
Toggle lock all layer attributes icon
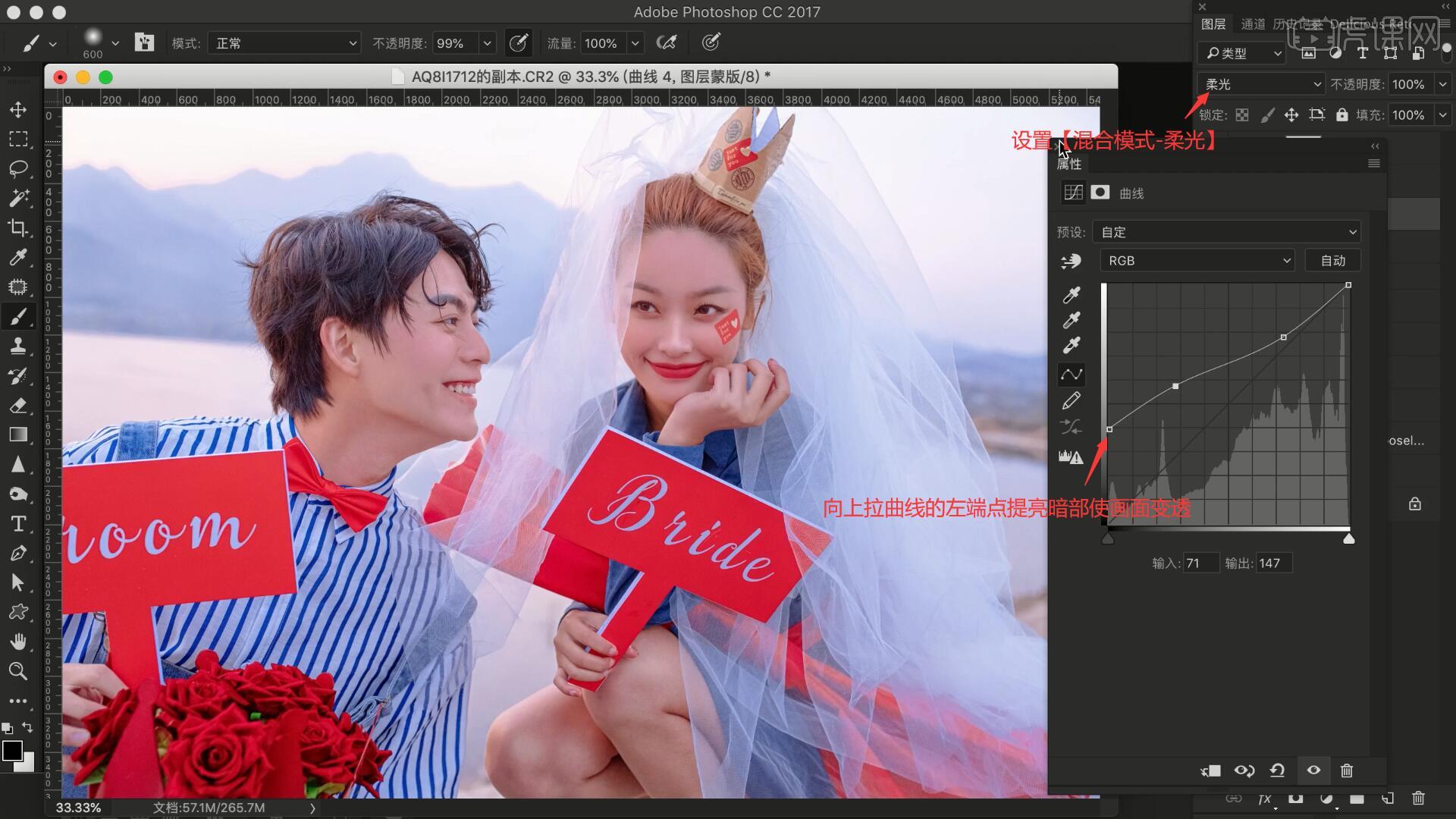[1341, 115]
